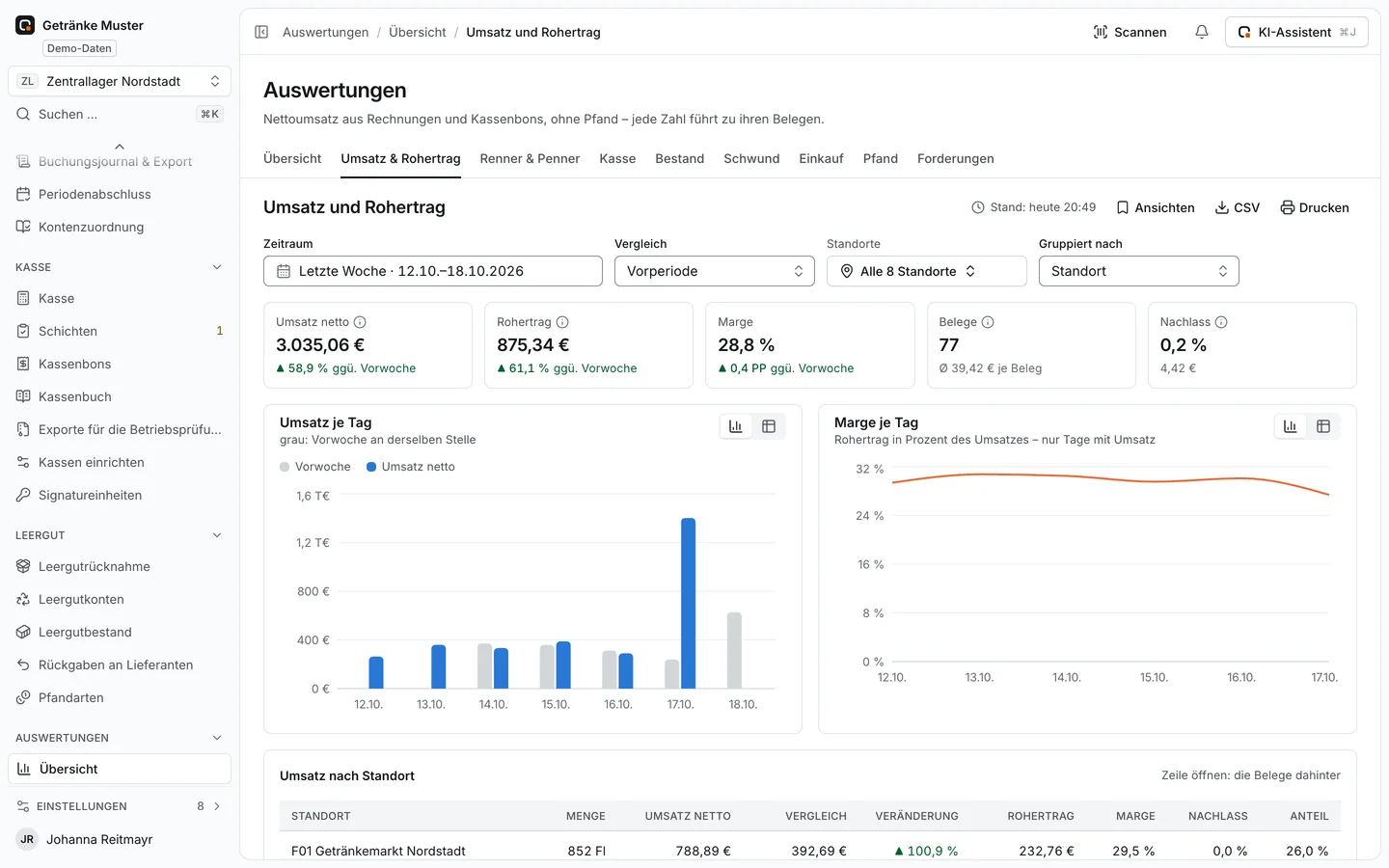Viewport: 1389px width, 868px height.
Task: Open Pfandarten in sidebar
Action: pos(120,697)
